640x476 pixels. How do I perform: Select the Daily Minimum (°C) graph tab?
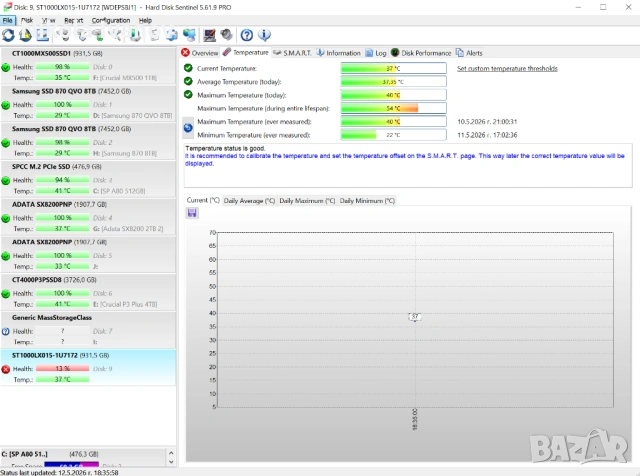(367, 200)
